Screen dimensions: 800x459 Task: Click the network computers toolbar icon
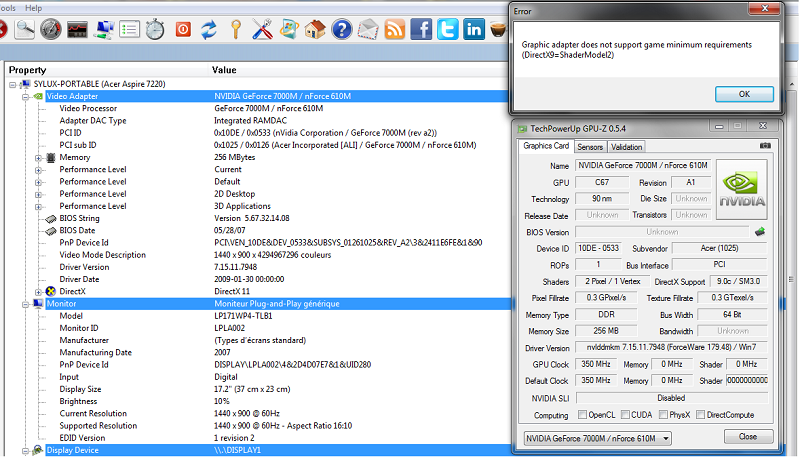click(x=104, y=30)
